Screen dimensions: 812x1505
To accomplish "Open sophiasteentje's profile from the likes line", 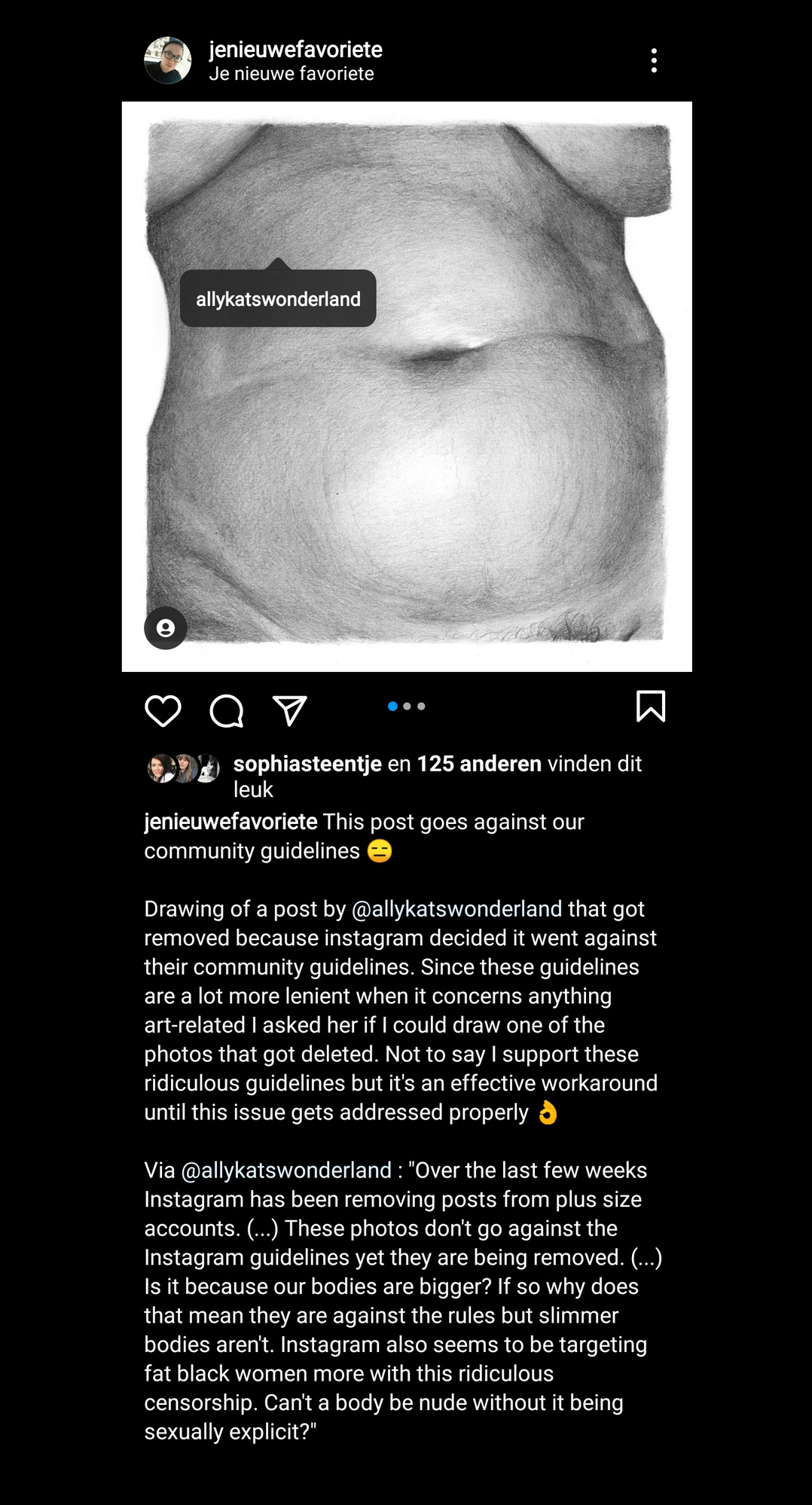I will point(307,763).
